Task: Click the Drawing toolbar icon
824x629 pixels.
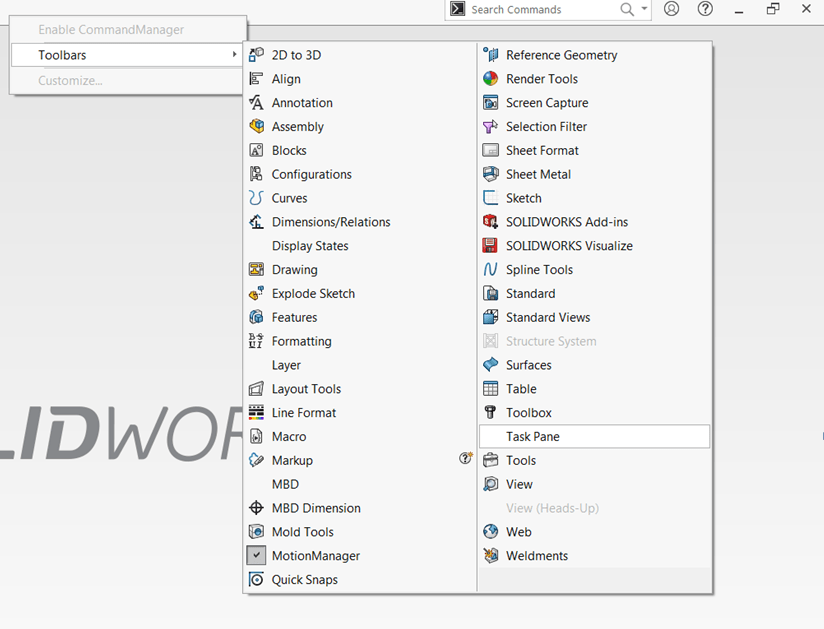Action: pyautogui.click(x=256, y=270)
